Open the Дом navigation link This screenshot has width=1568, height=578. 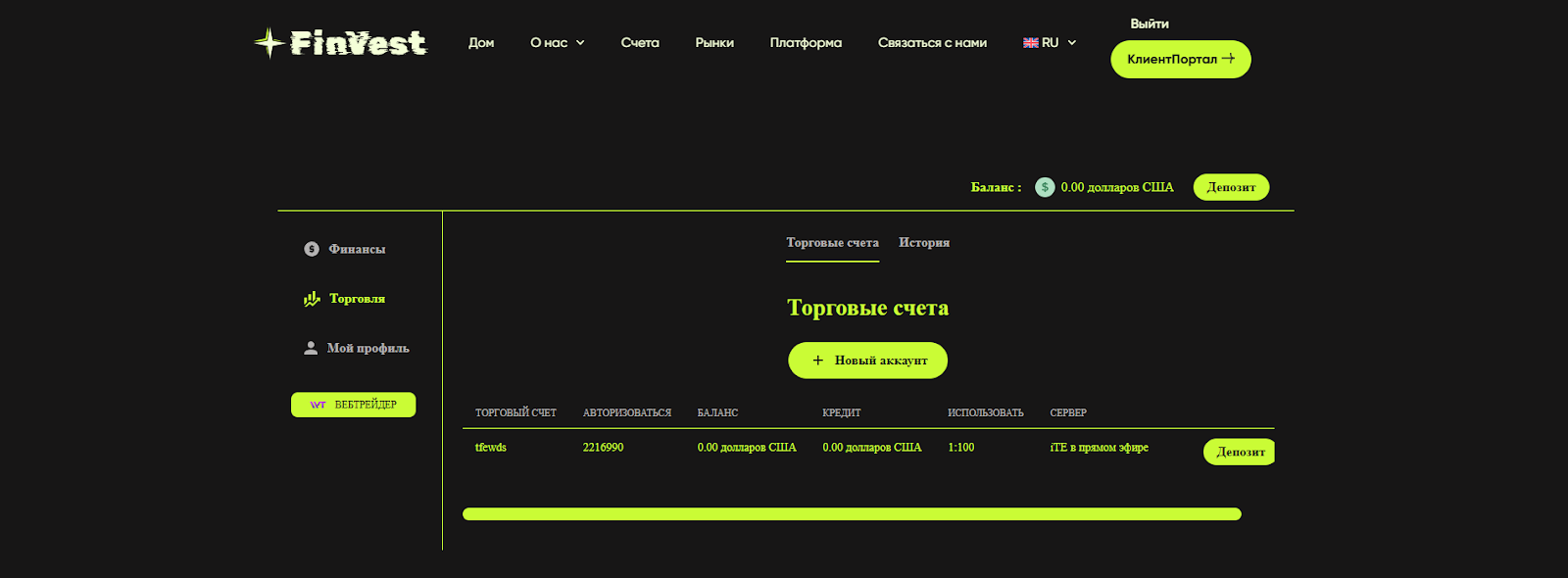coord(481,43)
